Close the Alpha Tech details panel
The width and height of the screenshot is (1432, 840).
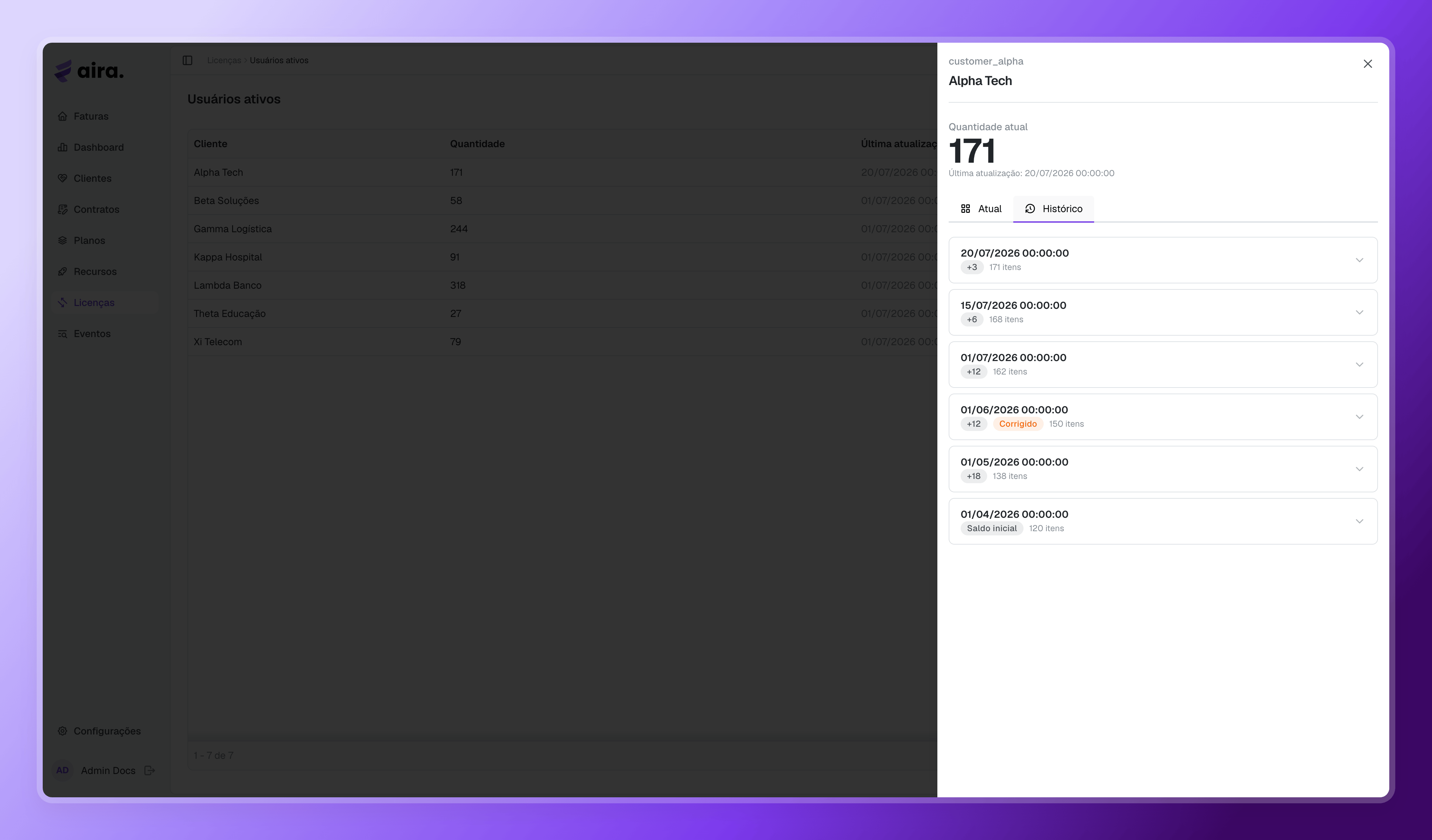[x=1367, y=64]
